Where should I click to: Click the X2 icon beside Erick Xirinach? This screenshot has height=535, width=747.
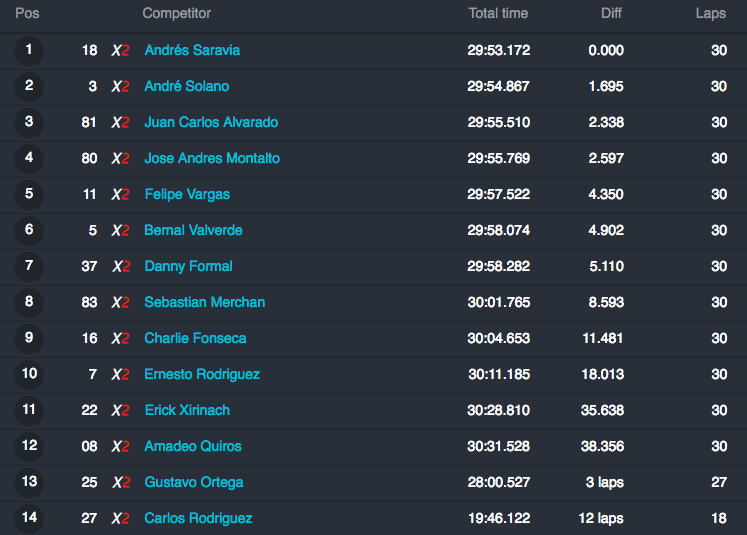click(x=121, y=410)
